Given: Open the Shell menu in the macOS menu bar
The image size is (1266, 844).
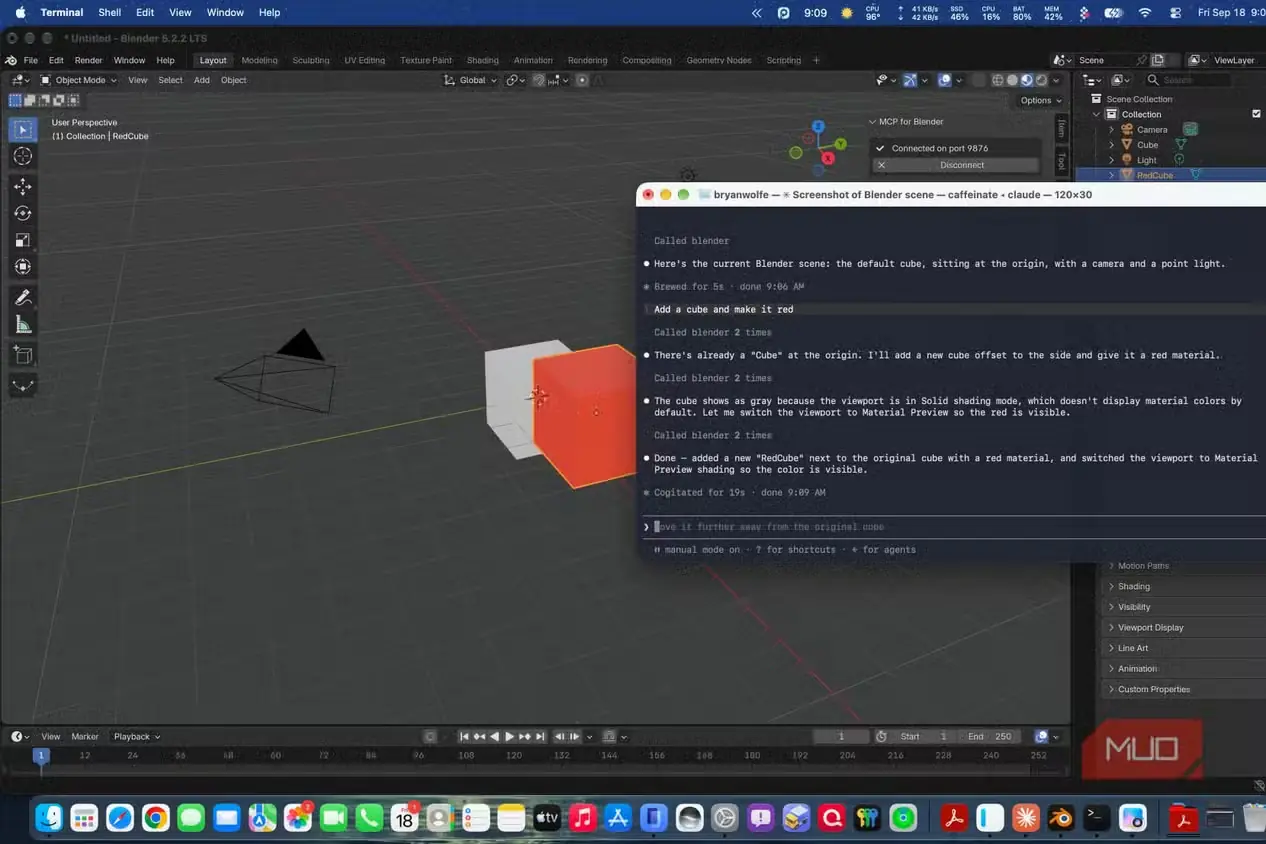Looking at the screenshot, I should (110, 12).
